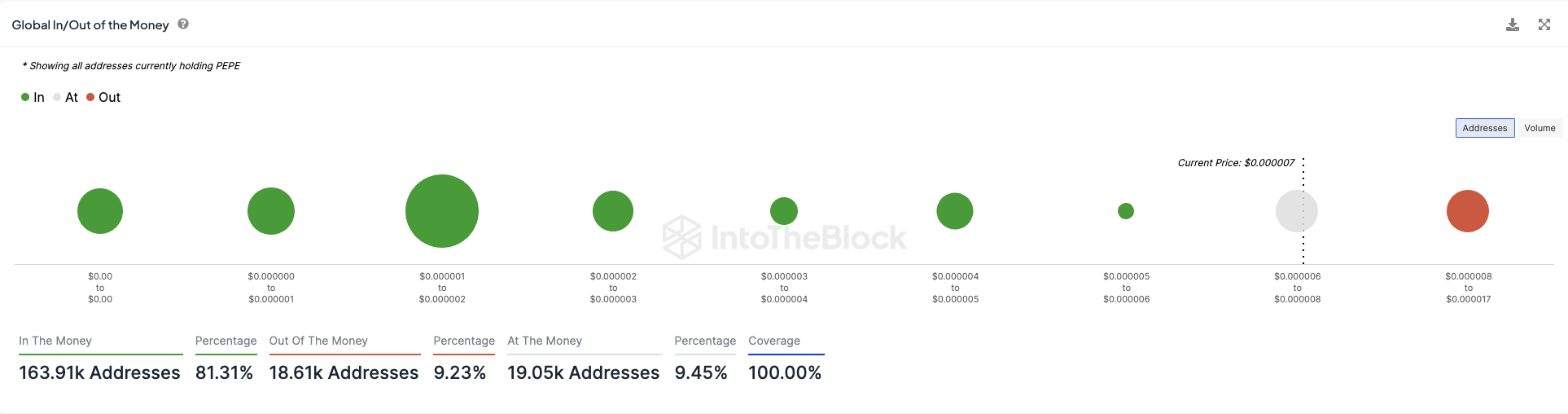Click the IntoTheBlock watermark logo
The image size is (1568, 414).
[x=784, y=237]
